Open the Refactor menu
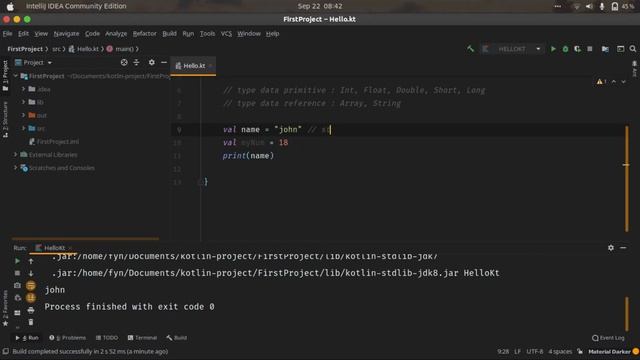Screen dimensions: 640x360 point(144,33)
